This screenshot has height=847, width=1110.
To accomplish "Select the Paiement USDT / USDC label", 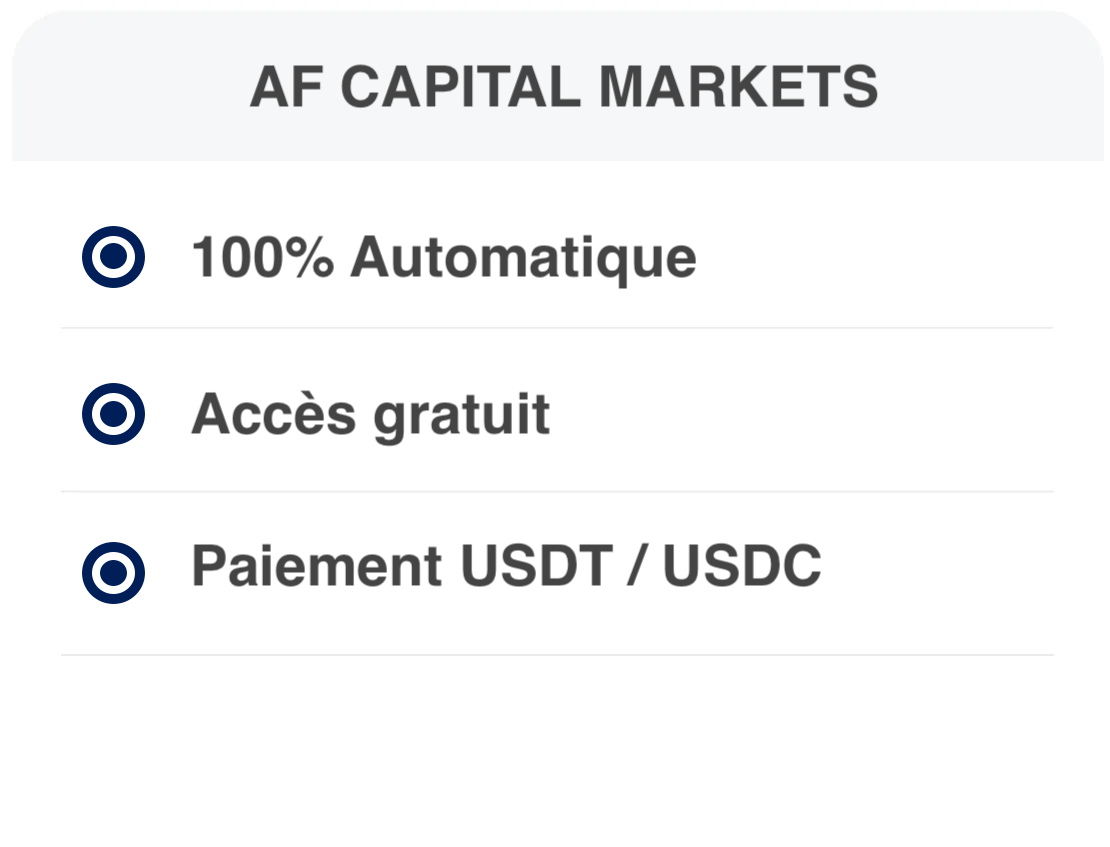I will (505, 567).
